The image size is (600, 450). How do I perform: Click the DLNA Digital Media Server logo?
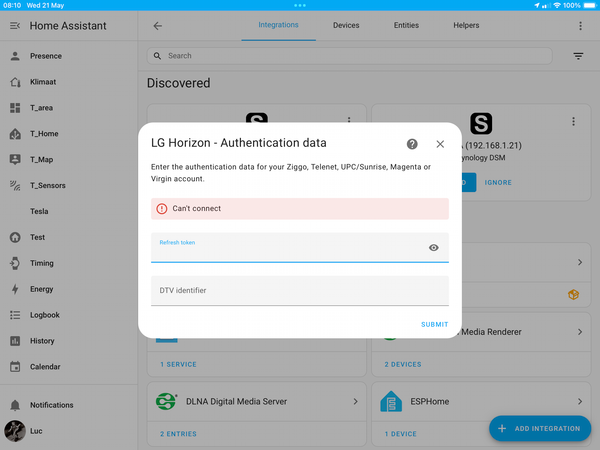pyautogui.click(x=166, y=401)
